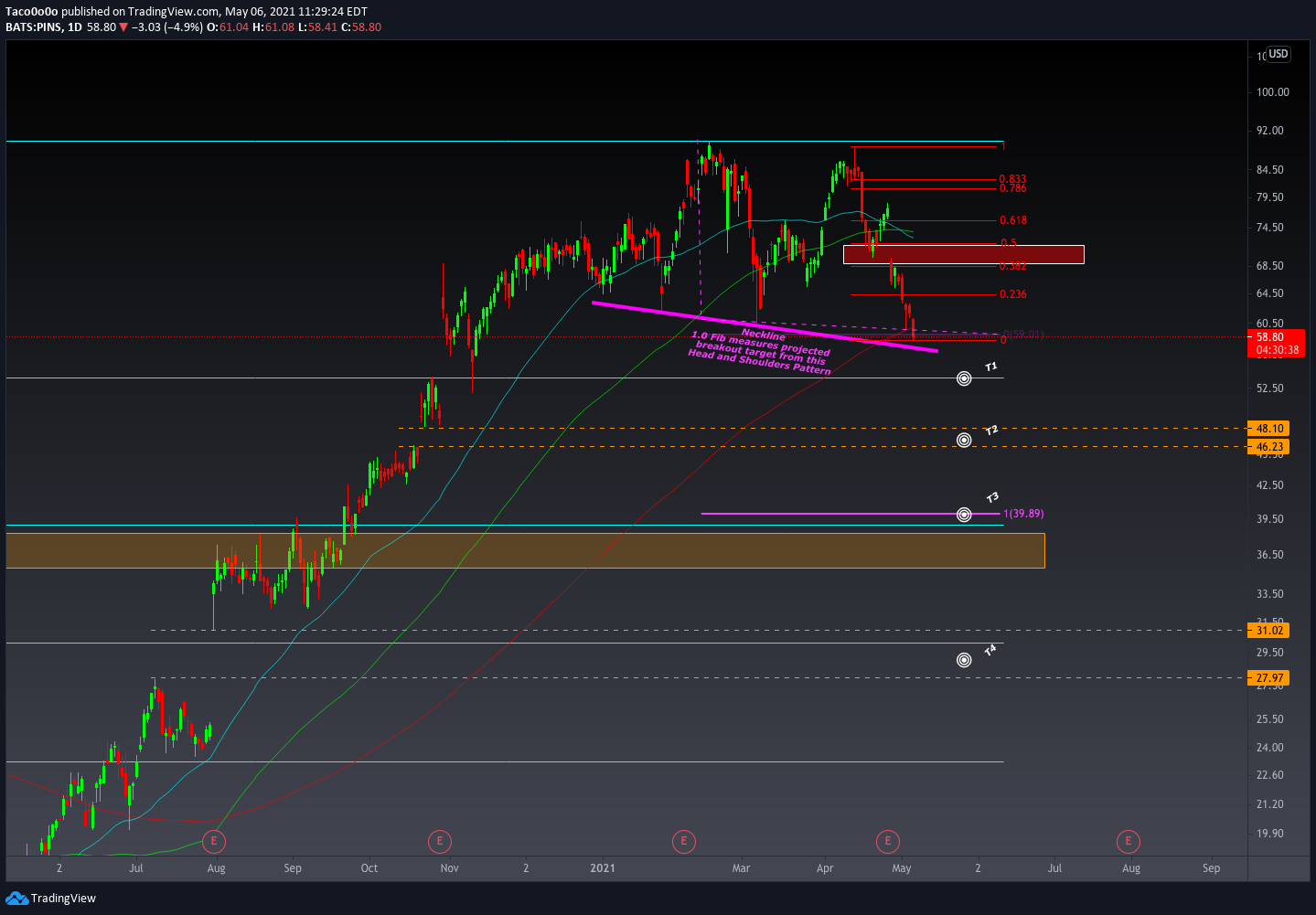Select the 0.833 Fibonacci level label
The image size is (1316, 915).
(x=1012, y=179)
